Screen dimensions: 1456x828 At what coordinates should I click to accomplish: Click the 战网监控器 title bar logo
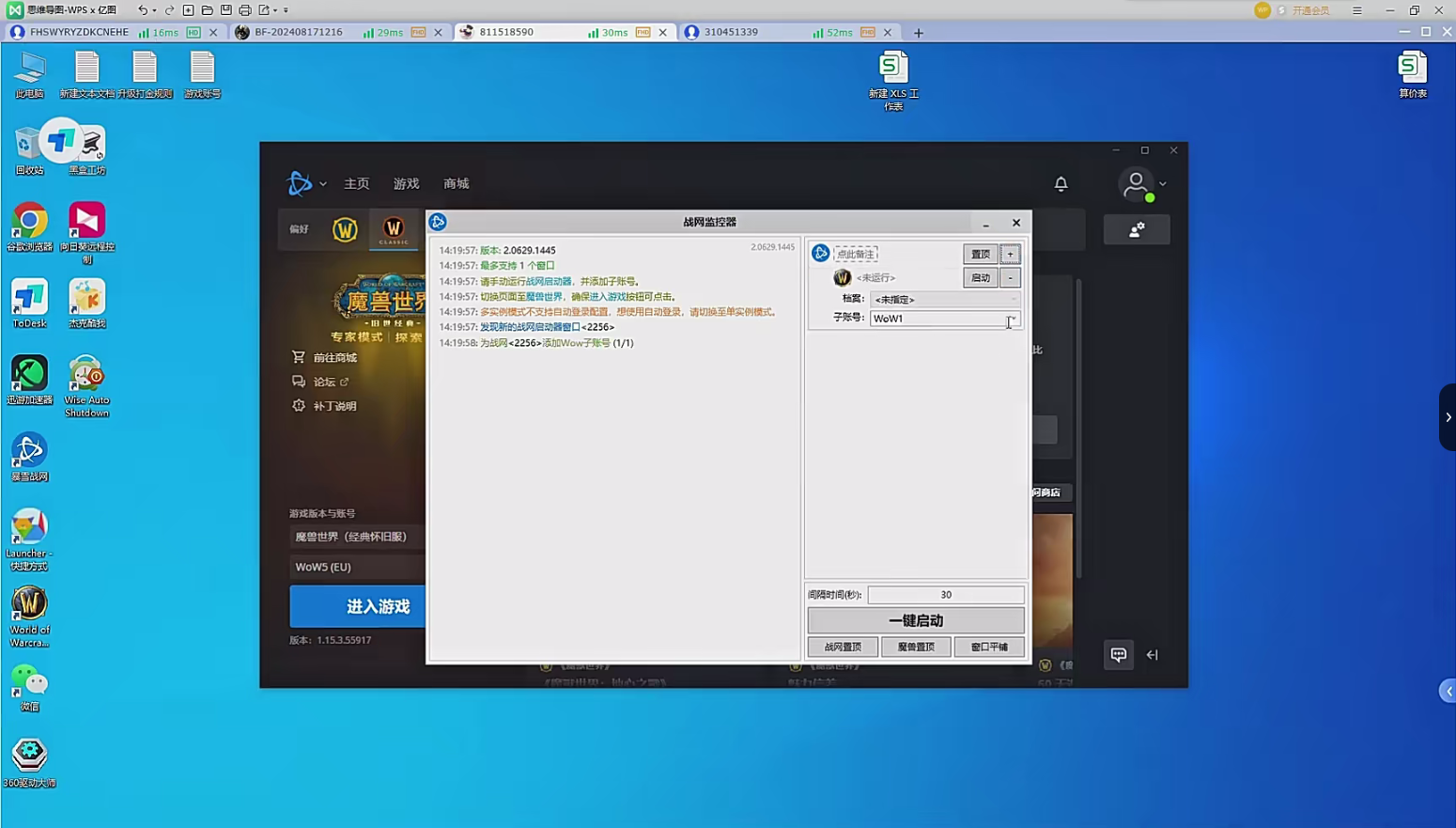(x=438, y=222)
